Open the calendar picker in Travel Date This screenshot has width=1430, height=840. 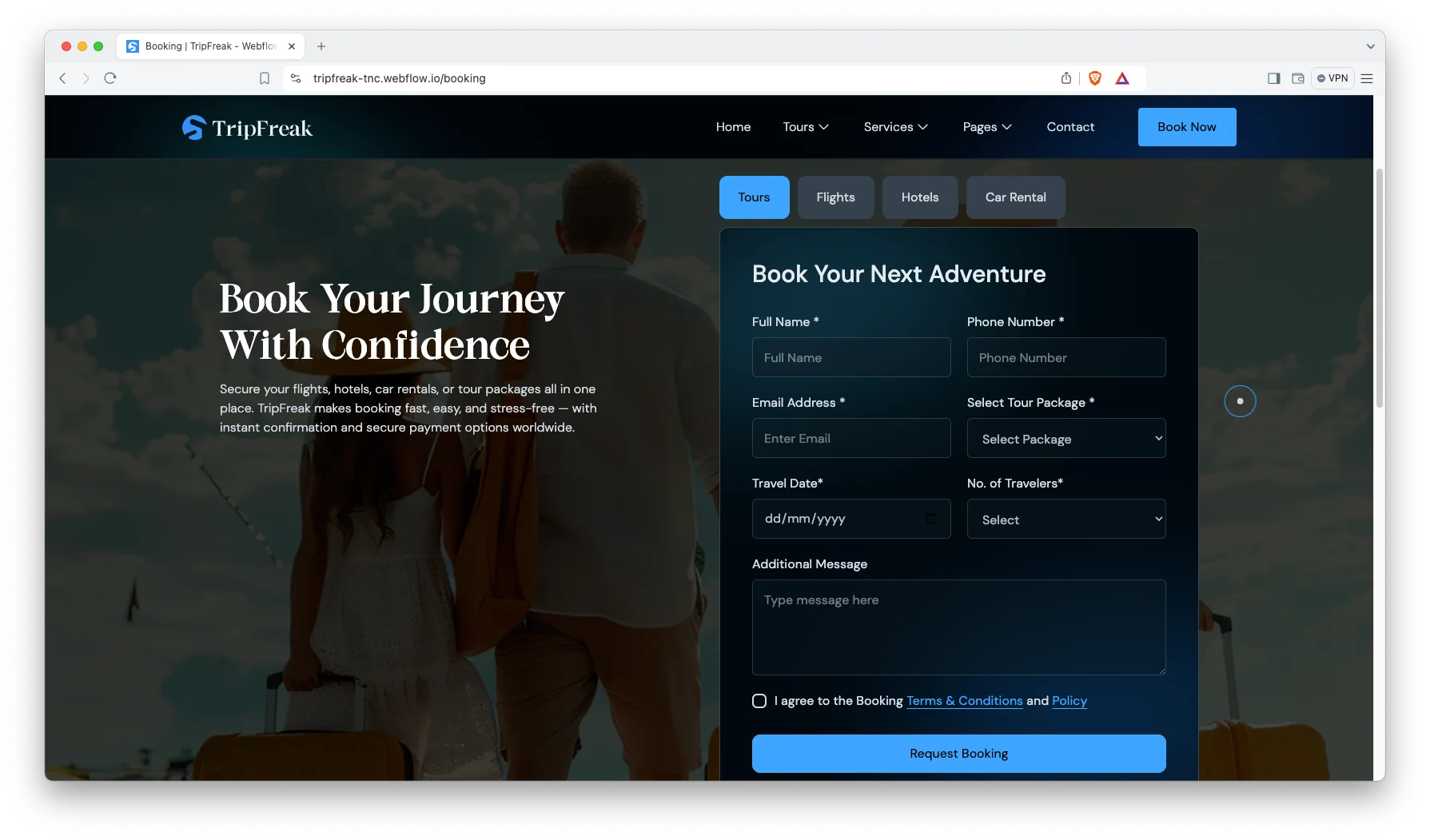point(931,519)
